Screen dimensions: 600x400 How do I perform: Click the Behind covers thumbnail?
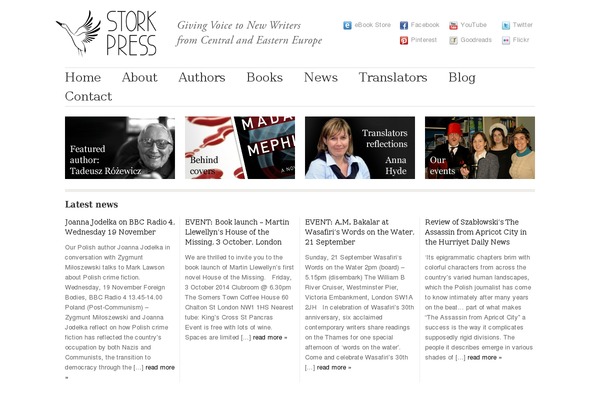[x=240, y=147]
